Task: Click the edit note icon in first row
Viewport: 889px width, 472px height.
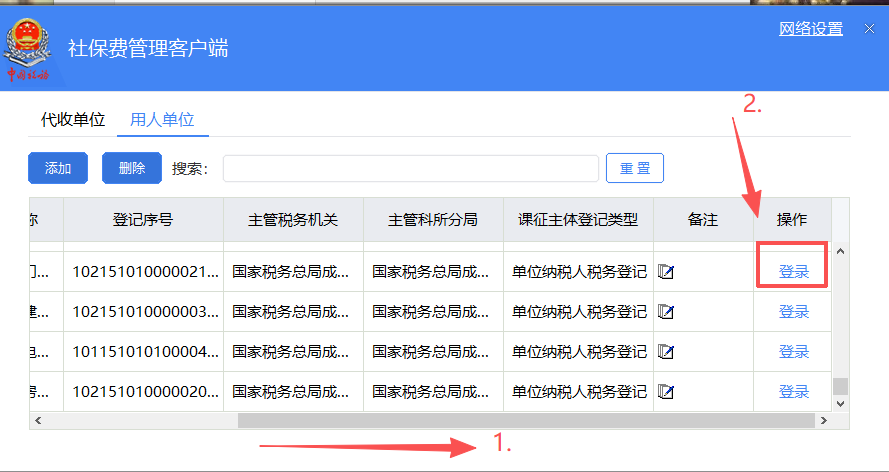Action: coord(666,272)
